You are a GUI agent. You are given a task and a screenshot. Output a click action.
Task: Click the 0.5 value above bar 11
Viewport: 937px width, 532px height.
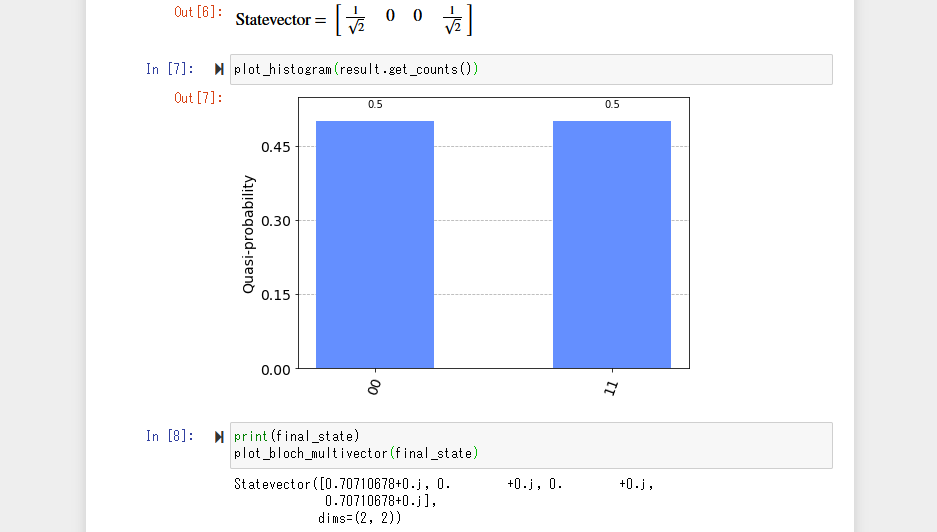click(x=611, y=105)
